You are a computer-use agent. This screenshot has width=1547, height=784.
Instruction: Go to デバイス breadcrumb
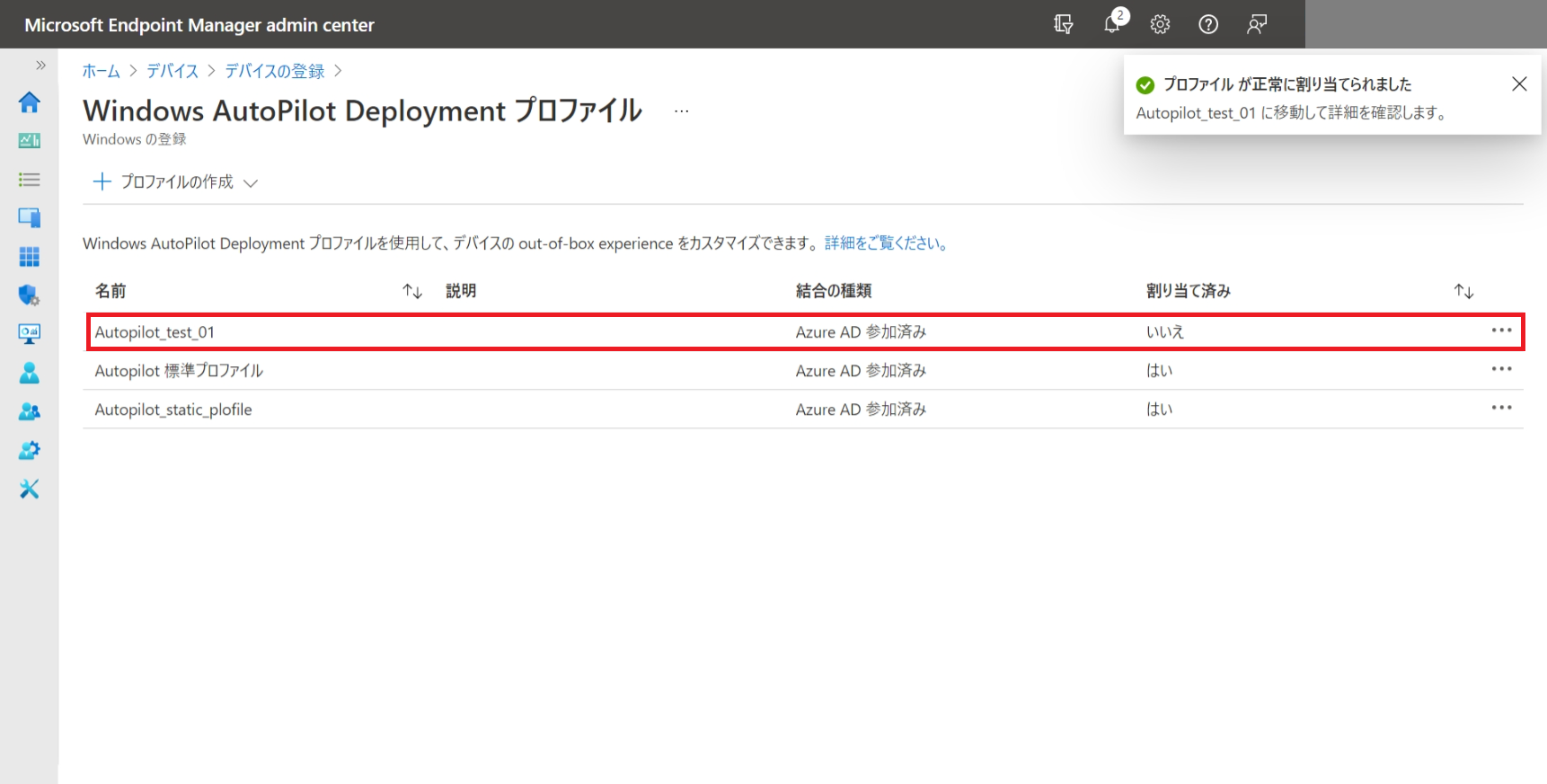pos(172,71)
